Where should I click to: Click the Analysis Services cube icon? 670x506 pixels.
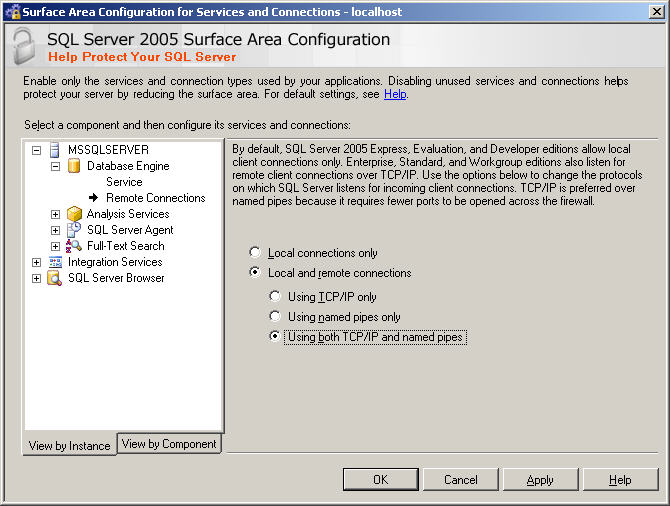click(x=74, y=214)
